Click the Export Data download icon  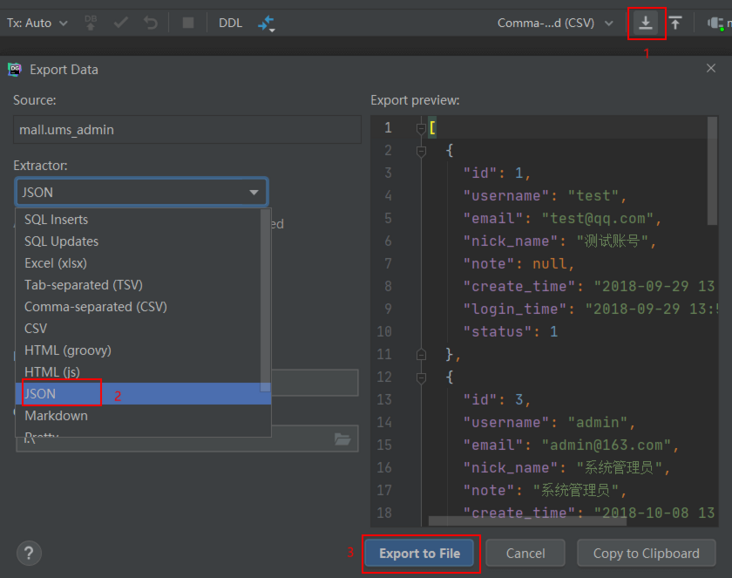point(646,23)
